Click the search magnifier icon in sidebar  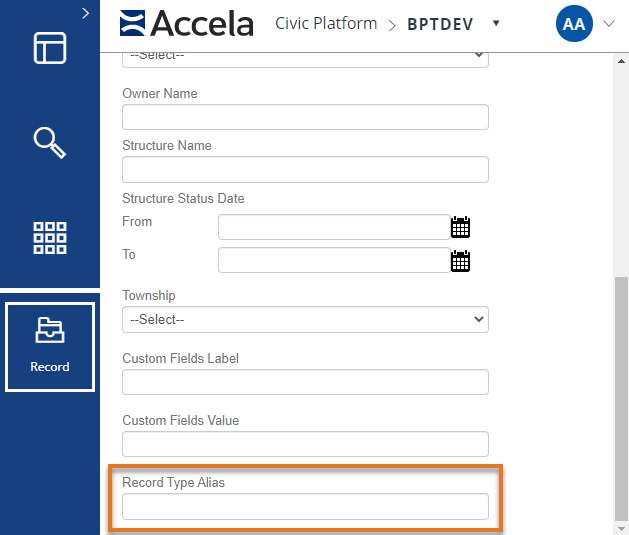49,143
